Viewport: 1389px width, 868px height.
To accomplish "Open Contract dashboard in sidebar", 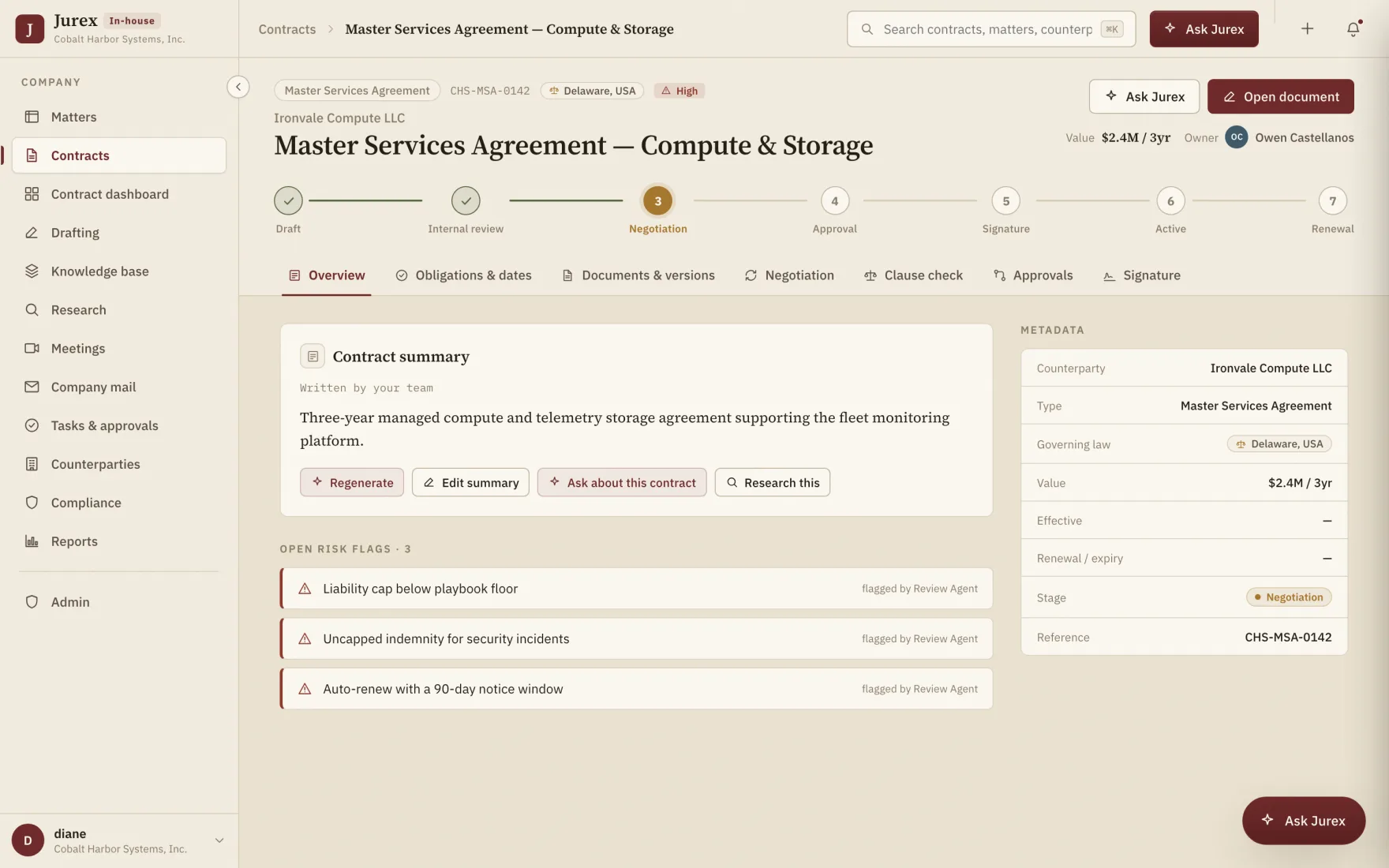I will point(119,194).
